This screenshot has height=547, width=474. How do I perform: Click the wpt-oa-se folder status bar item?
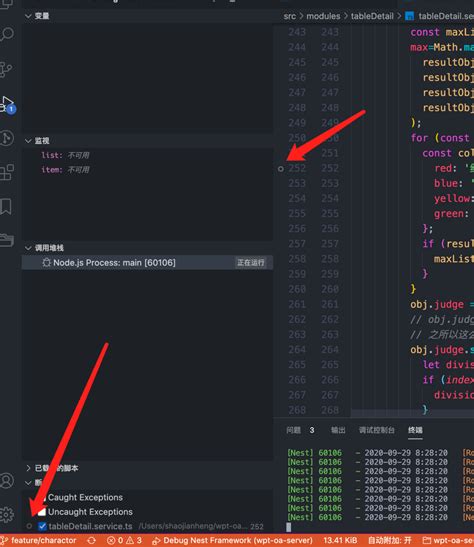coord(448,540)
